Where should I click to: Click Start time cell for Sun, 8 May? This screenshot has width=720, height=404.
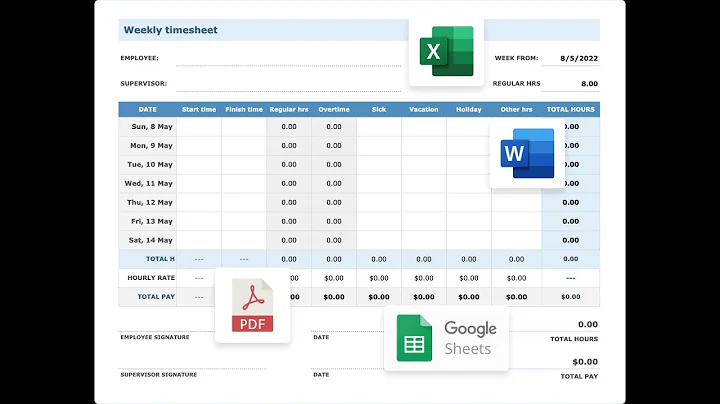point(199,127)
